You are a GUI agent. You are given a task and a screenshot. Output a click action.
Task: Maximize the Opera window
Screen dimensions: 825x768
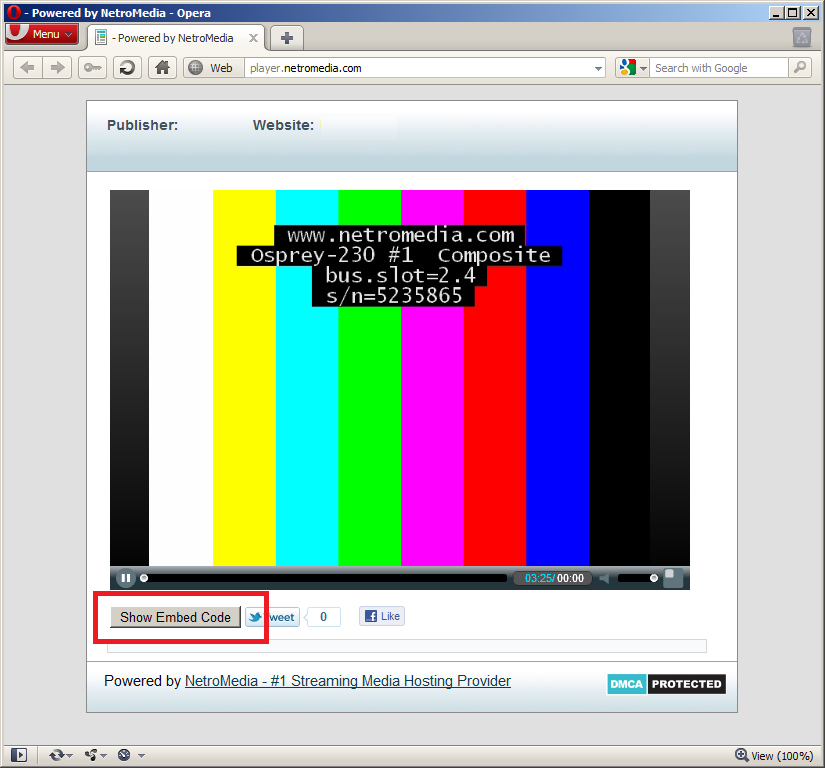click(792, 13)
